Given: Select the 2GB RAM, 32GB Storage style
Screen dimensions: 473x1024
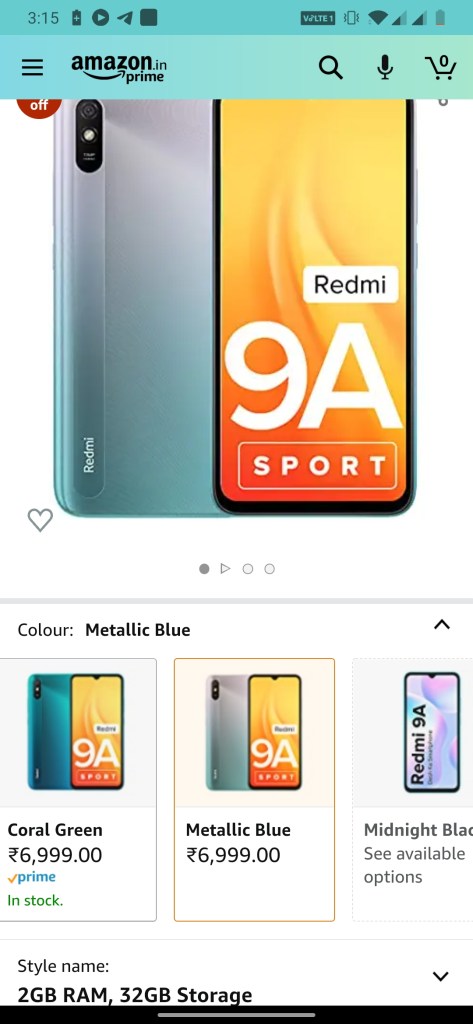Looking at the screenshot, I should click(x=135, y=995).
